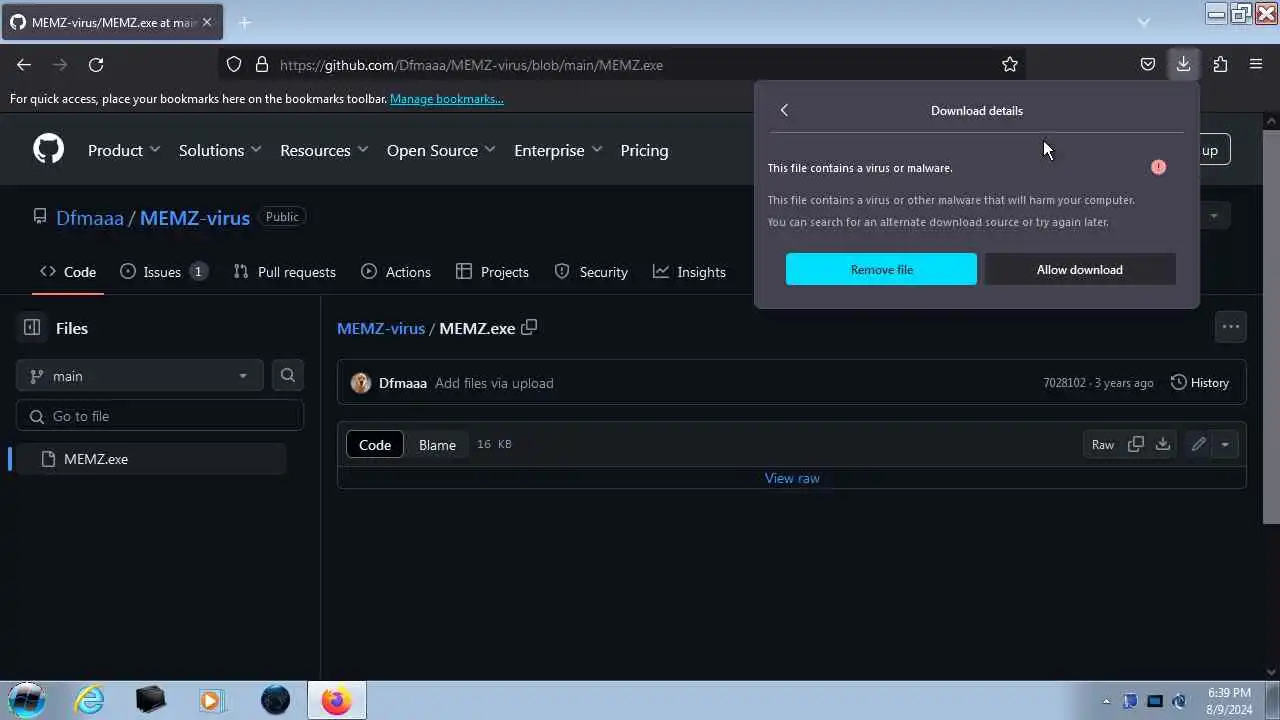Open Firefox hamburger application menu
1280x720 pixels.
(1256, 64)
